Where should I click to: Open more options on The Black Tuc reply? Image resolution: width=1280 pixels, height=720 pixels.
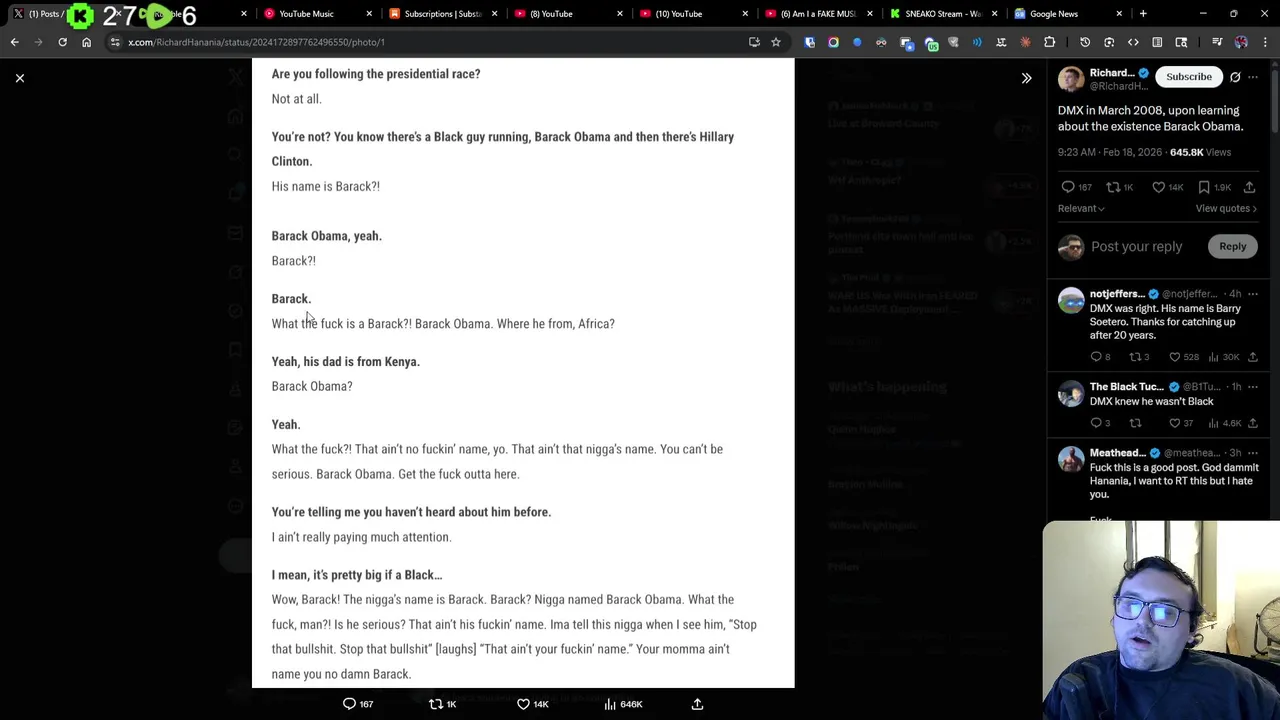1253,387
